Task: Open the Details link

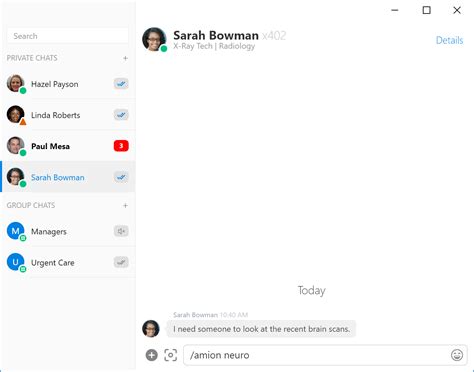Action: pyautogui.click(x=449, y=40)
